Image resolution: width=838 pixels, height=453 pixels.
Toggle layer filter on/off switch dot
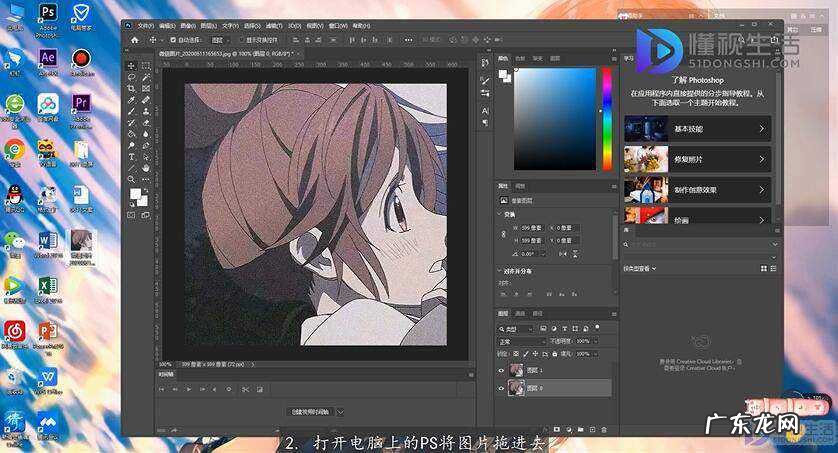click(597, 327)
